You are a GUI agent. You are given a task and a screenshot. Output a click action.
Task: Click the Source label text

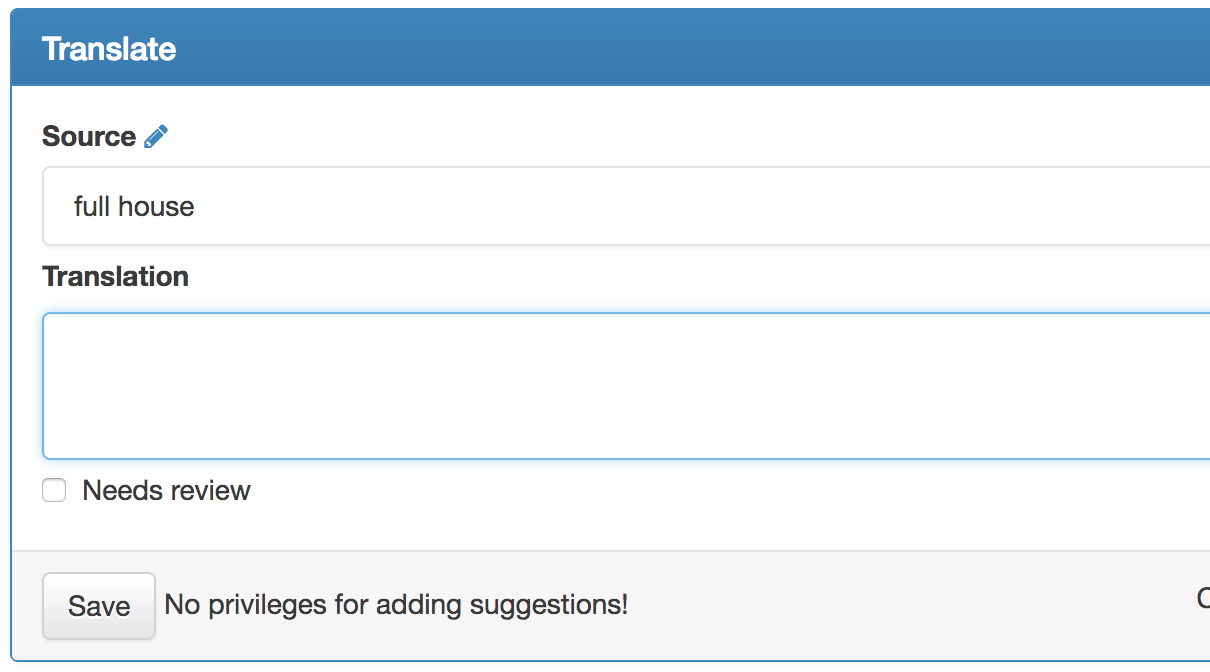(x=89, y=137)
